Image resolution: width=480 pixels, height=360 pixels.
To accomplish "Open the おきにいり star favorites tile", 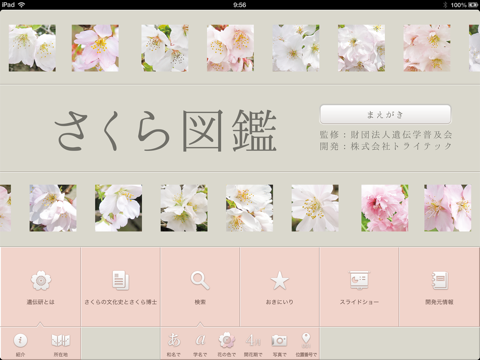I will tap(279, 287).
